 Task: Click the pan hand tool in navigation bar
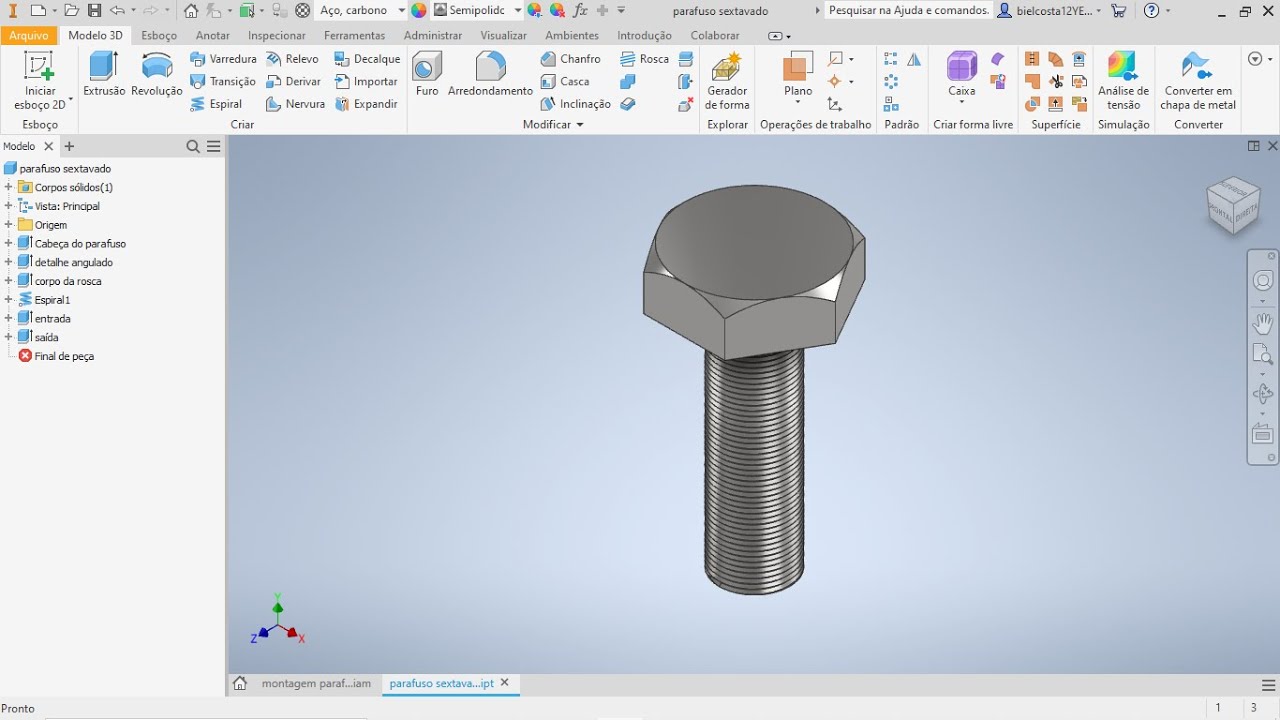click(1263, 323)
